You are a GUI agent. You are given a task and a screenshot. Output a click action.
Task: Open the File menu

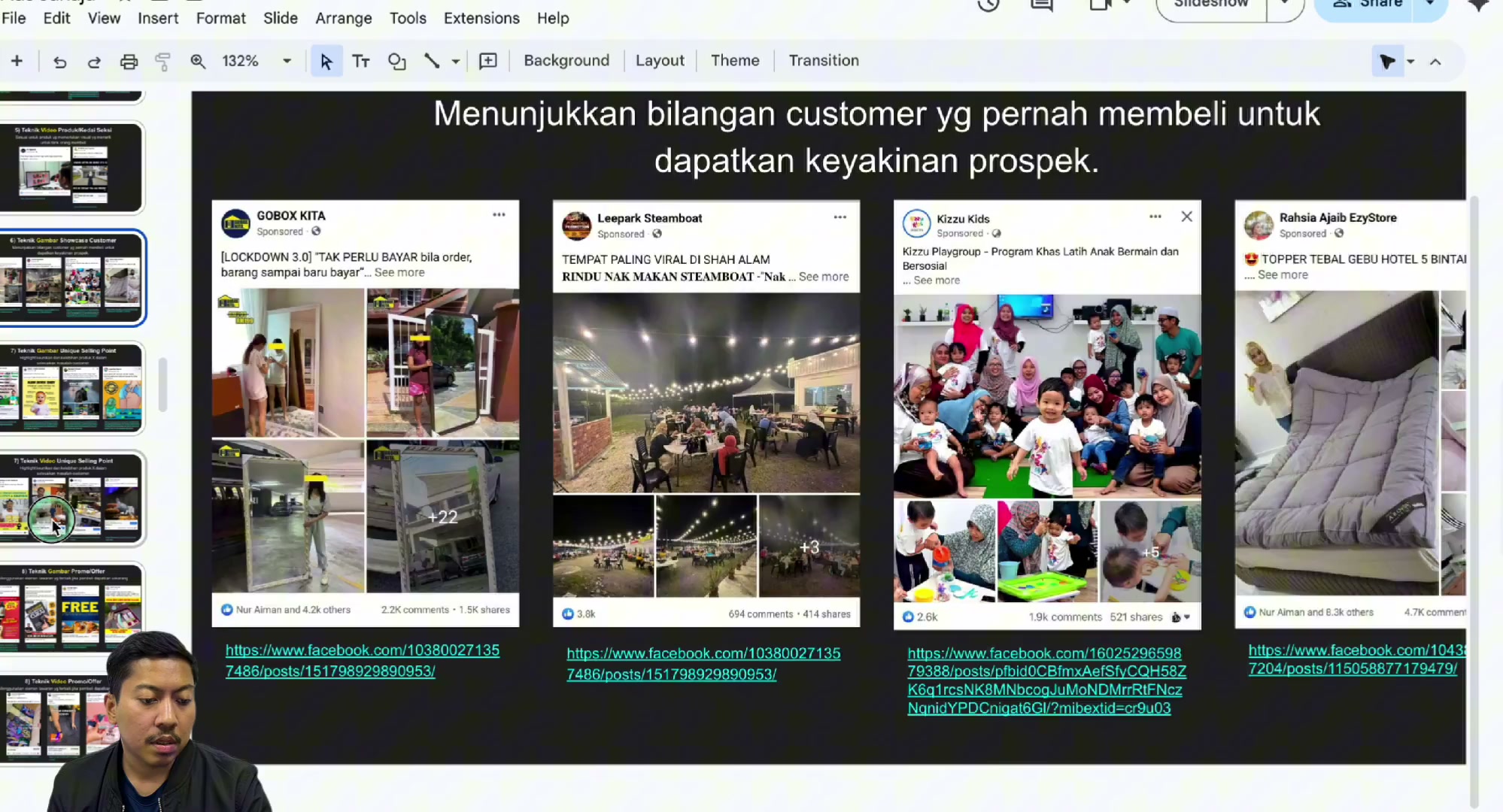point(14,18)
